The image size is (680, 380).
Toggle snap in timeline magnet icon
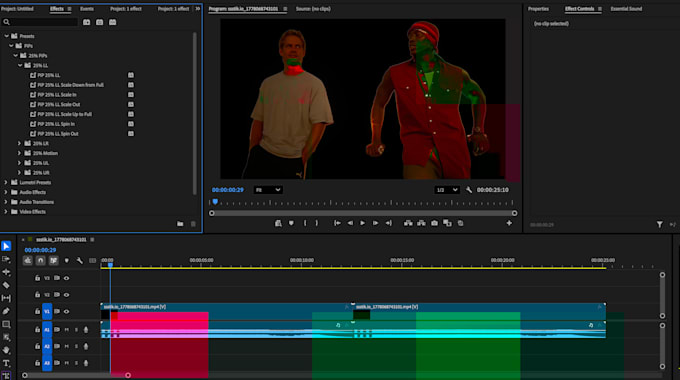click(x=40, y=260)
